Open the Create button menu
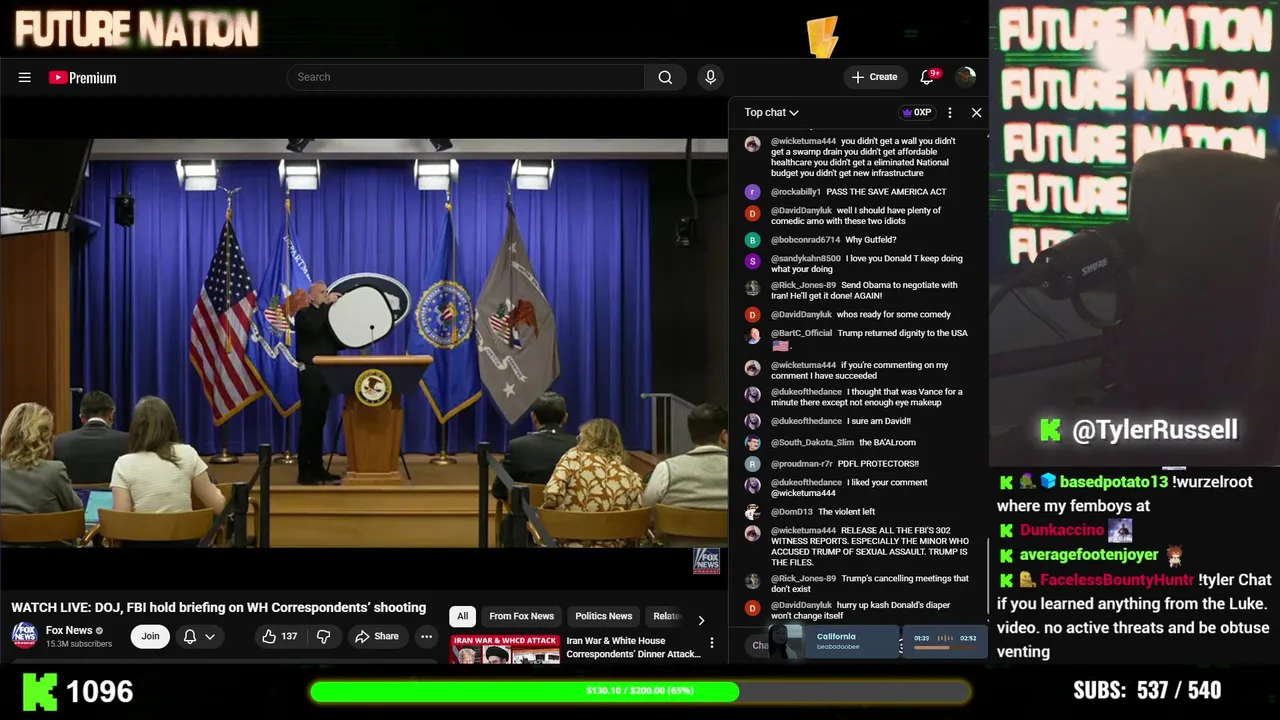This screenshot has width=1280, height=720. 874,77
